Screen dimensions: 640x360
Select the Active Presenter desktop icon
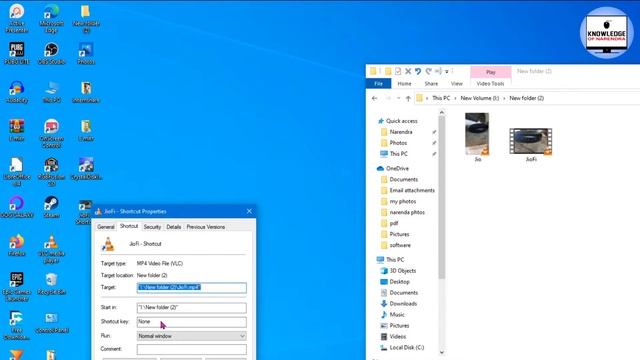click(x=16, y=18)
